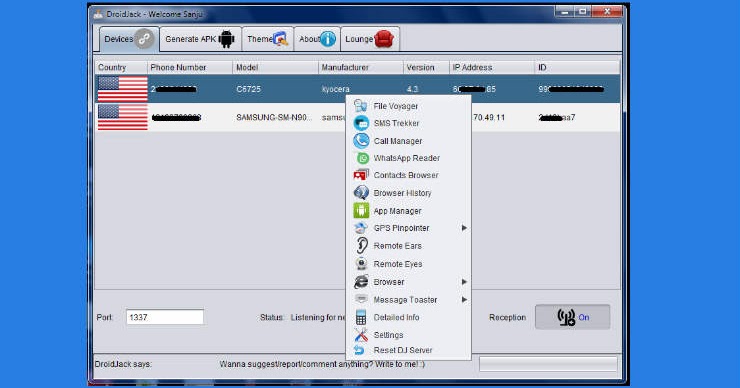Click the link chain icon on Devices tab
This screenshot has height=388, width=740.
[x=144, y=39]
